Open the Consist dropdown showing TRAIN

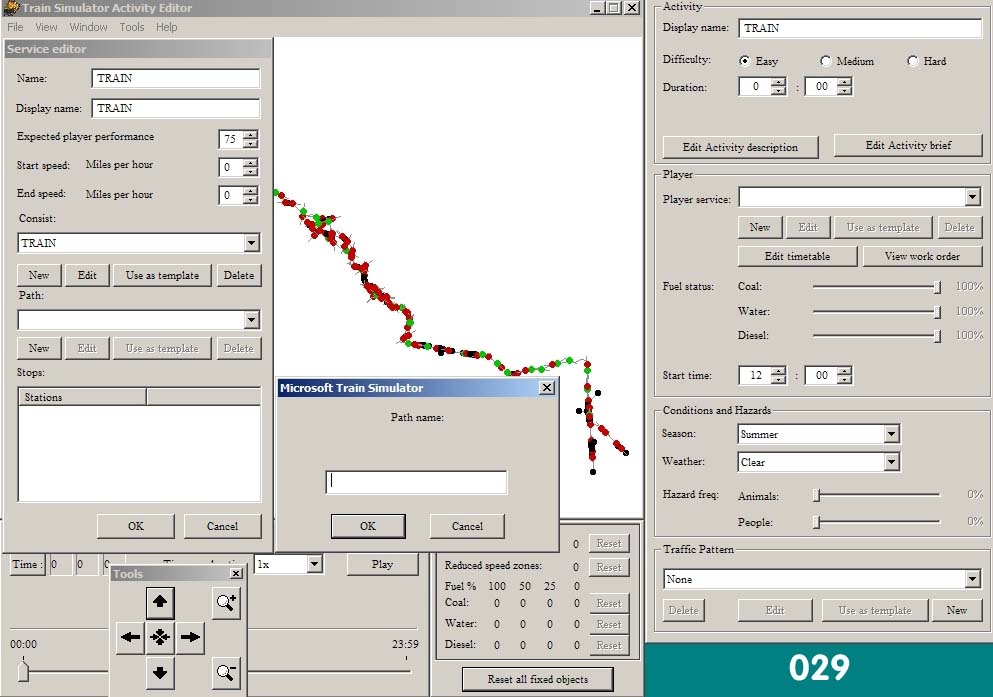(251, 243)
